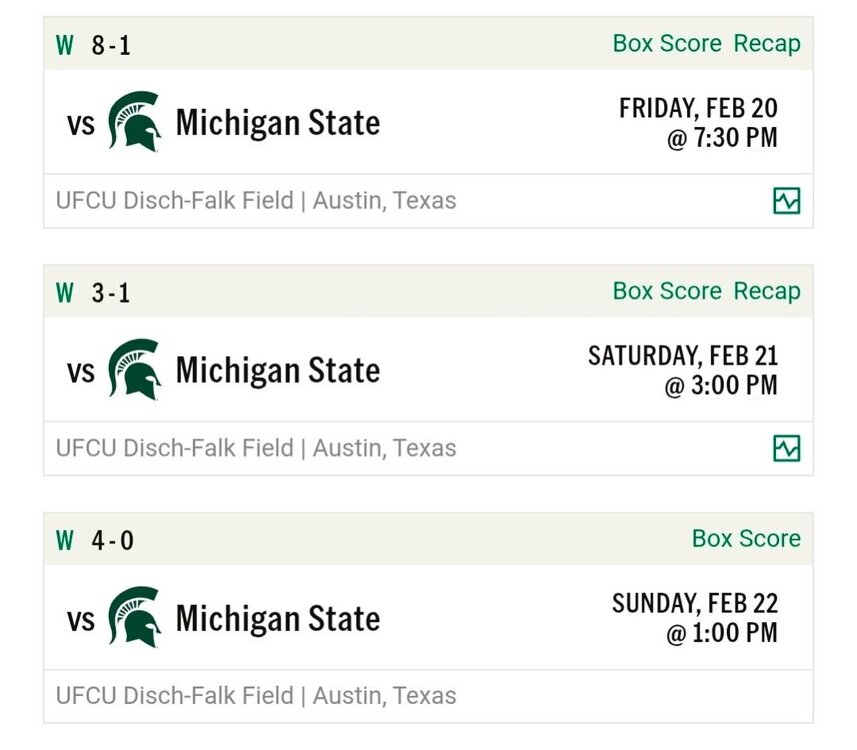This screenshot has height=750, width=857.
Task: Click the venue line under Friday's game
Action: pos(256,201)
